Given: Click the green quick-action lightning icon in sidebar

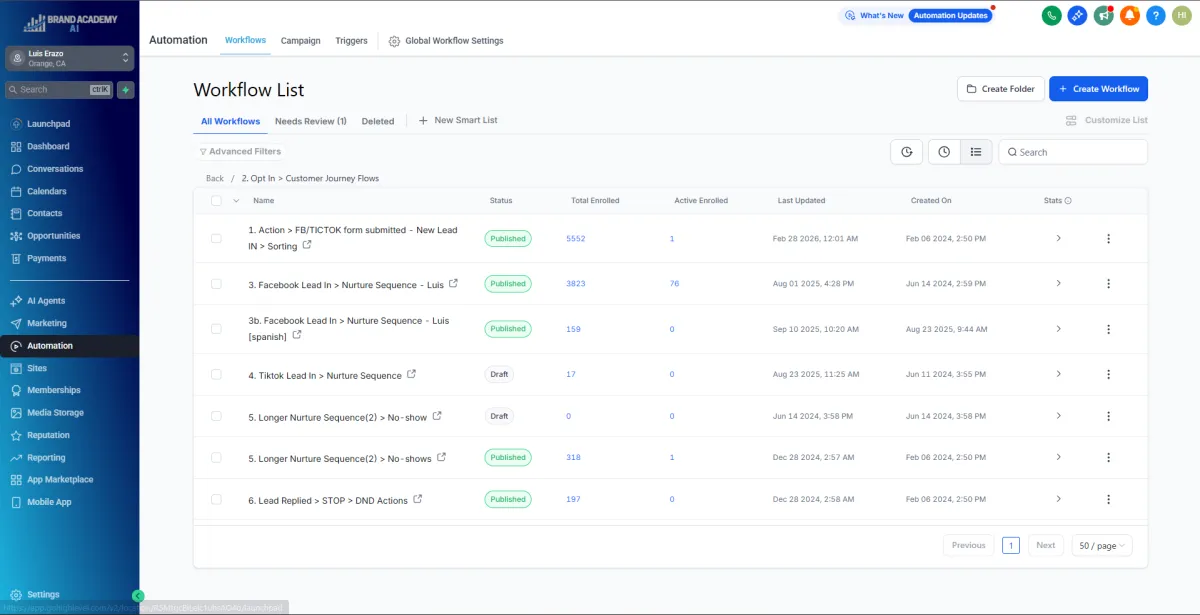Looking at the screenshot, I should click(125, 89).
